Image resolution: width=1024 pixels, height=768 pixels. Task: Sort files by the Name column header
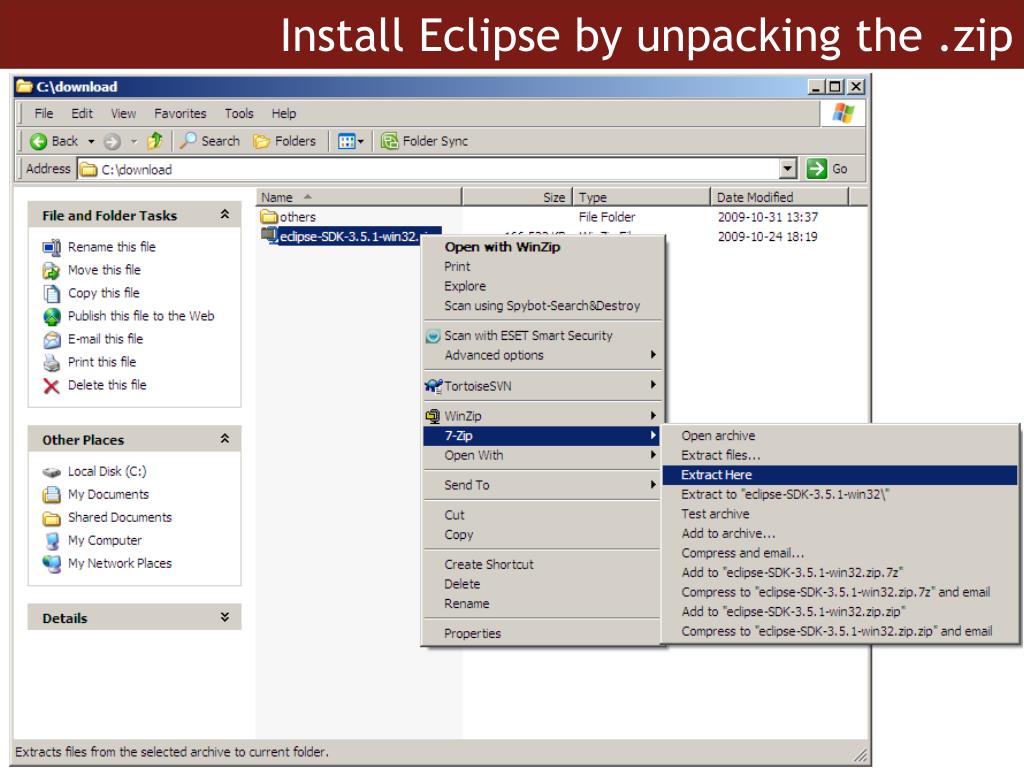pos(359,197)
